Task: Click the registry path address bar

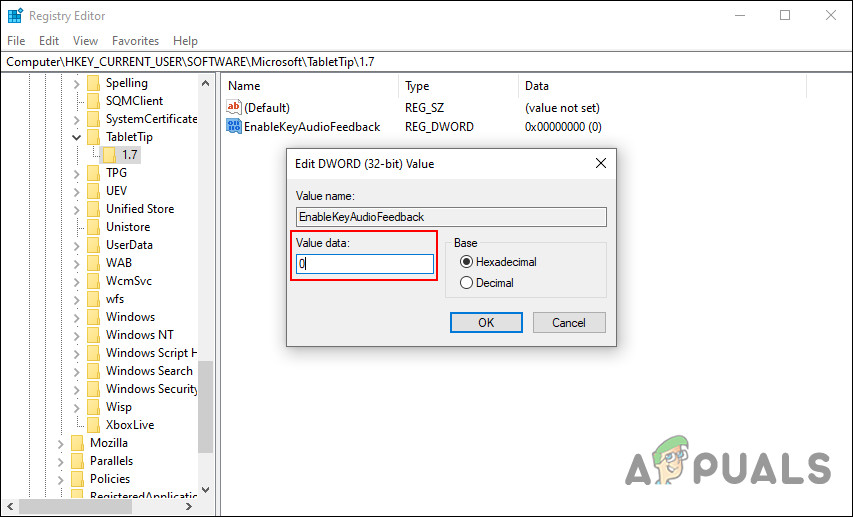Action: 426,61
